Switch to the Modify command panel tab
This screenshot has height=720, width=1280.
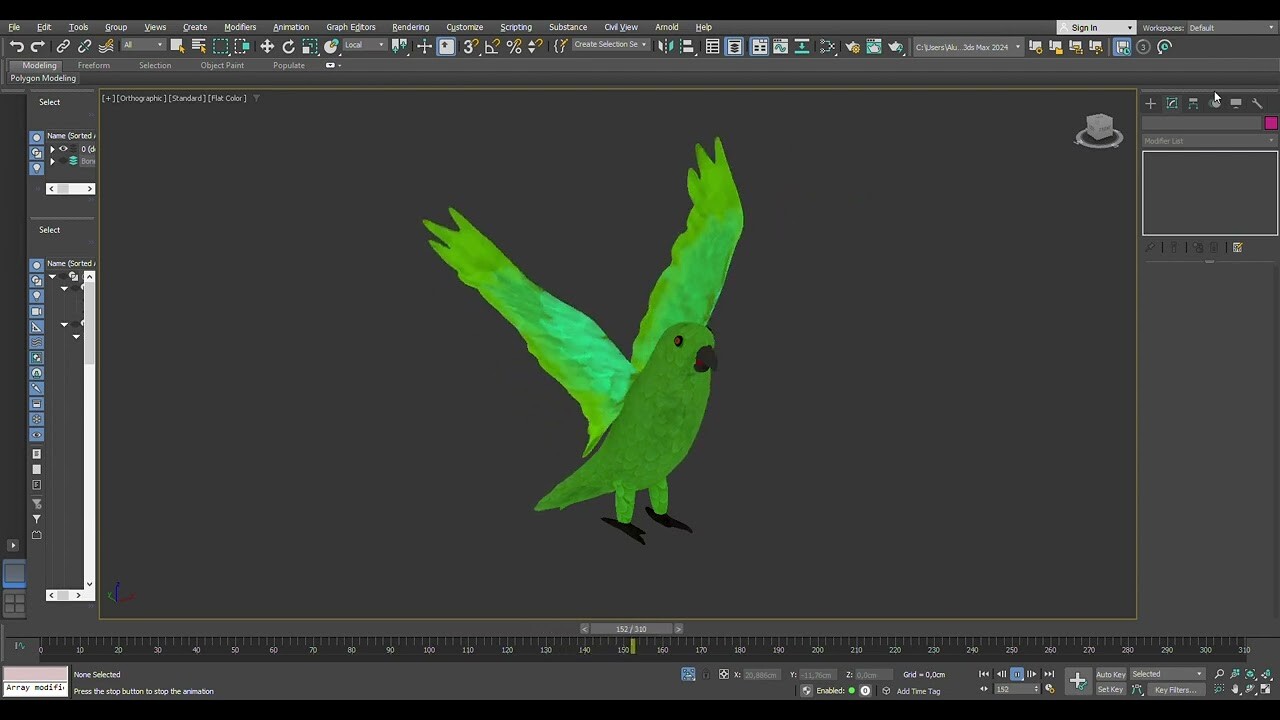tap(1172, 103)
